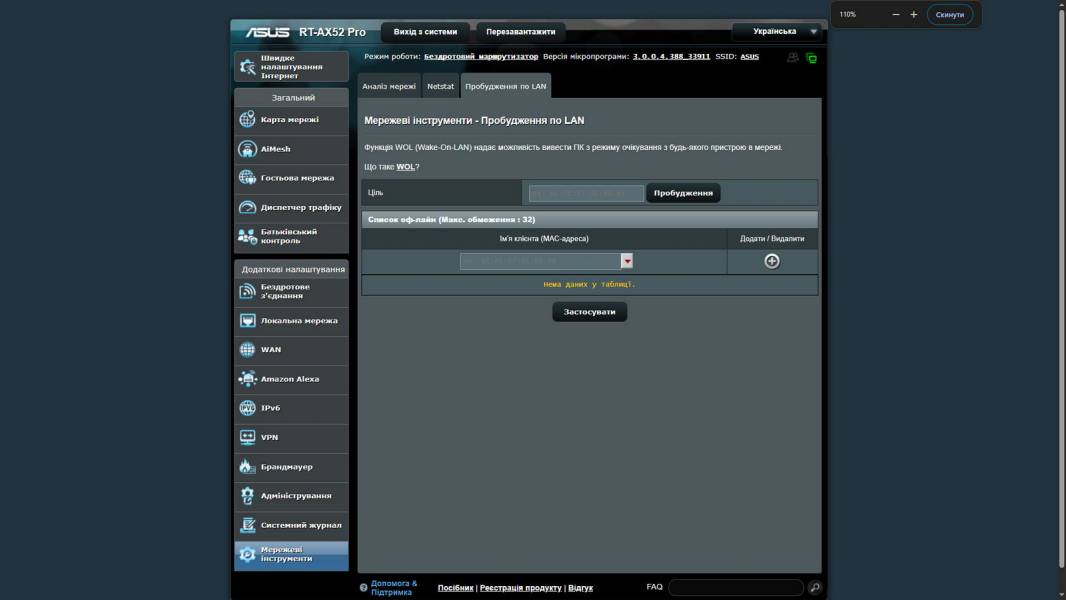This screenshot has height=600, width=1066.
Task: Click the Застосувати apply button
Action: point(589,312)
